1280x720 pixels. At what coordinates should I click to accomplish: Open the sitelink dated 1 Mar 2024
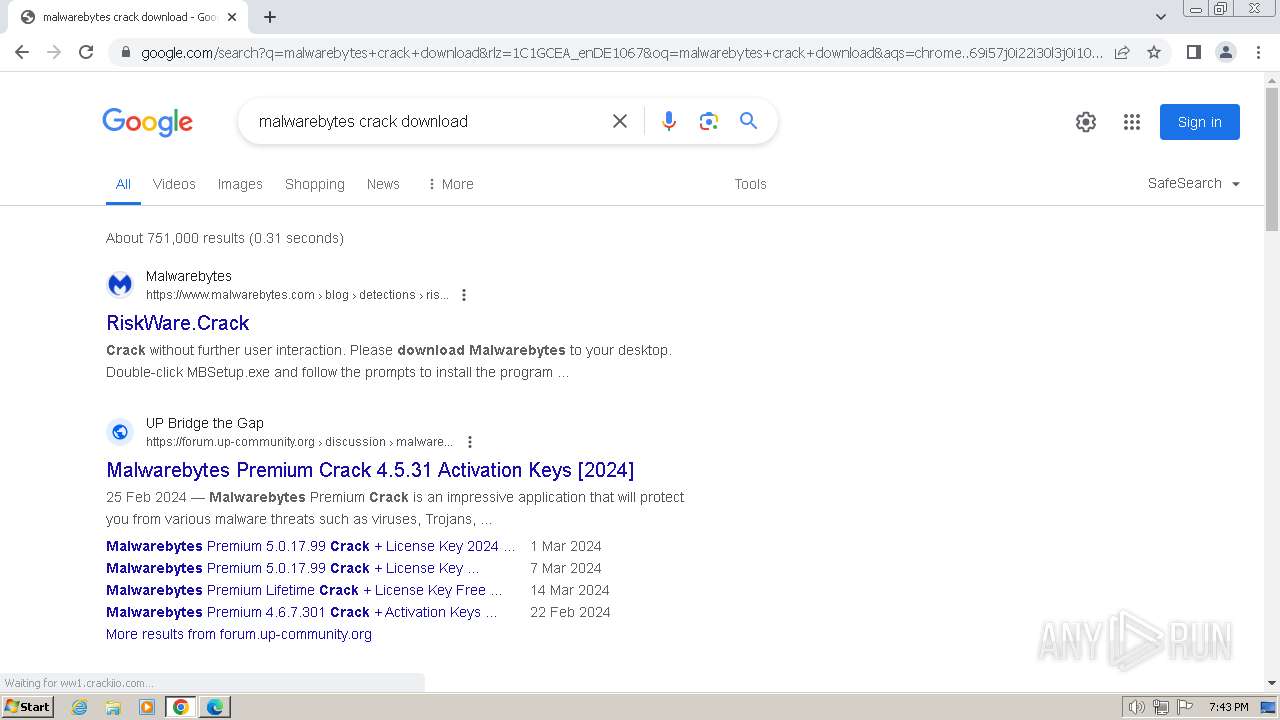click(x=311, y=546)
